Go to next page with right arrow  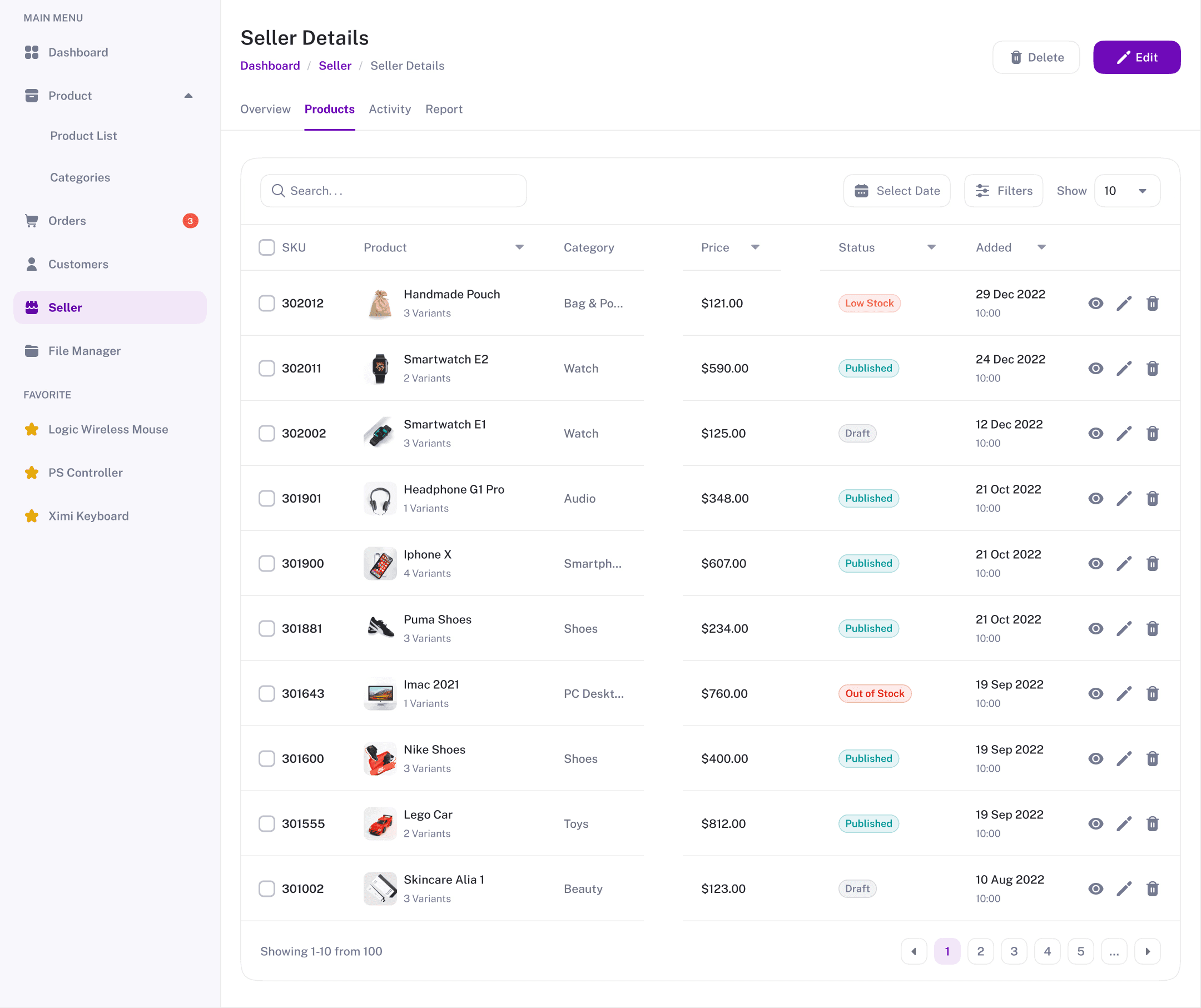(1147, 951)
